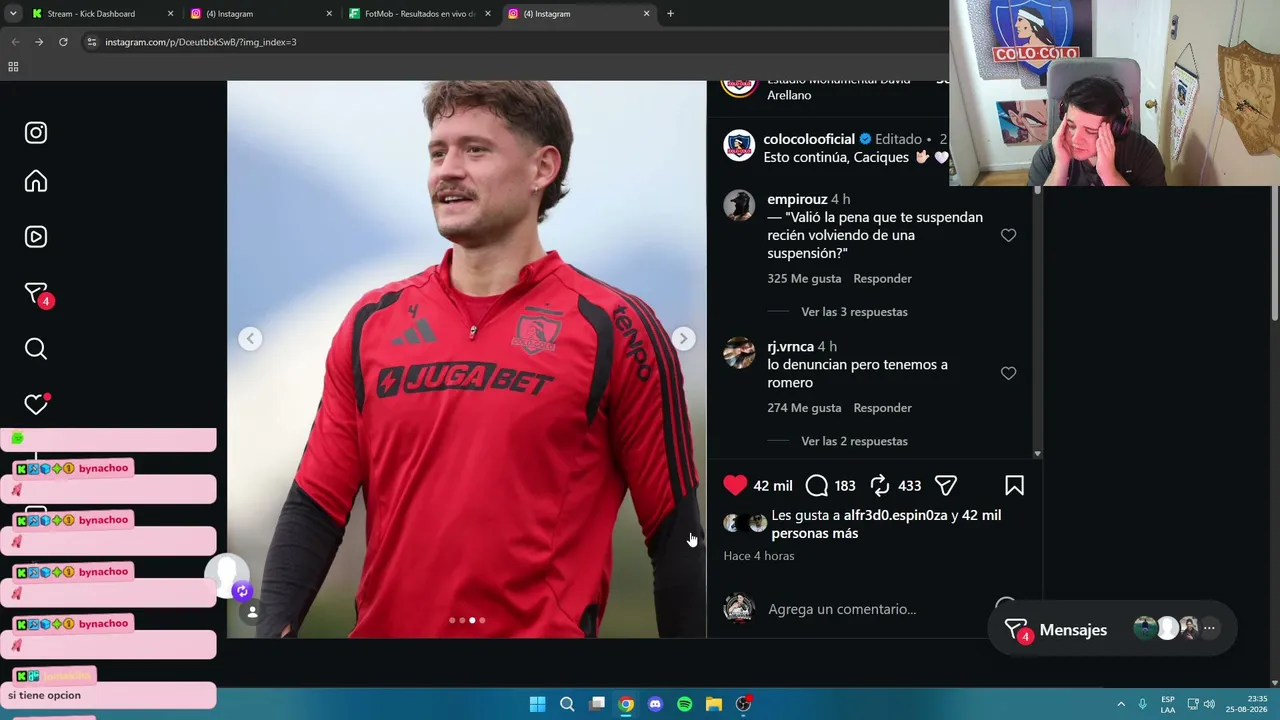Go forward in browser history
This screenshot has height=720, width=1280.
click(39, 42)
